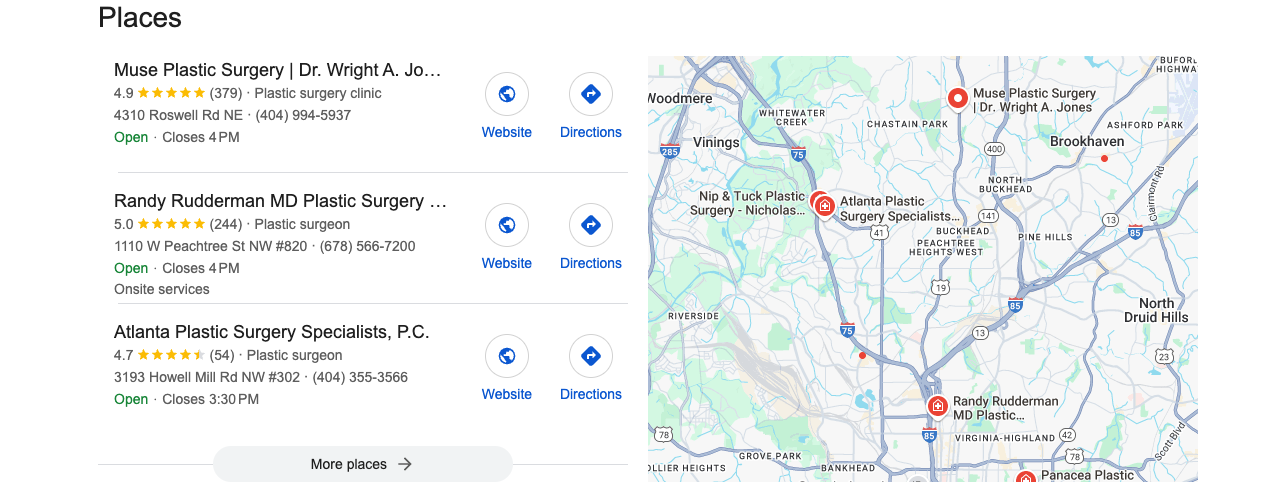
Task: Click directions icon for Randy Rudderman MD
Action: [591, 225]
